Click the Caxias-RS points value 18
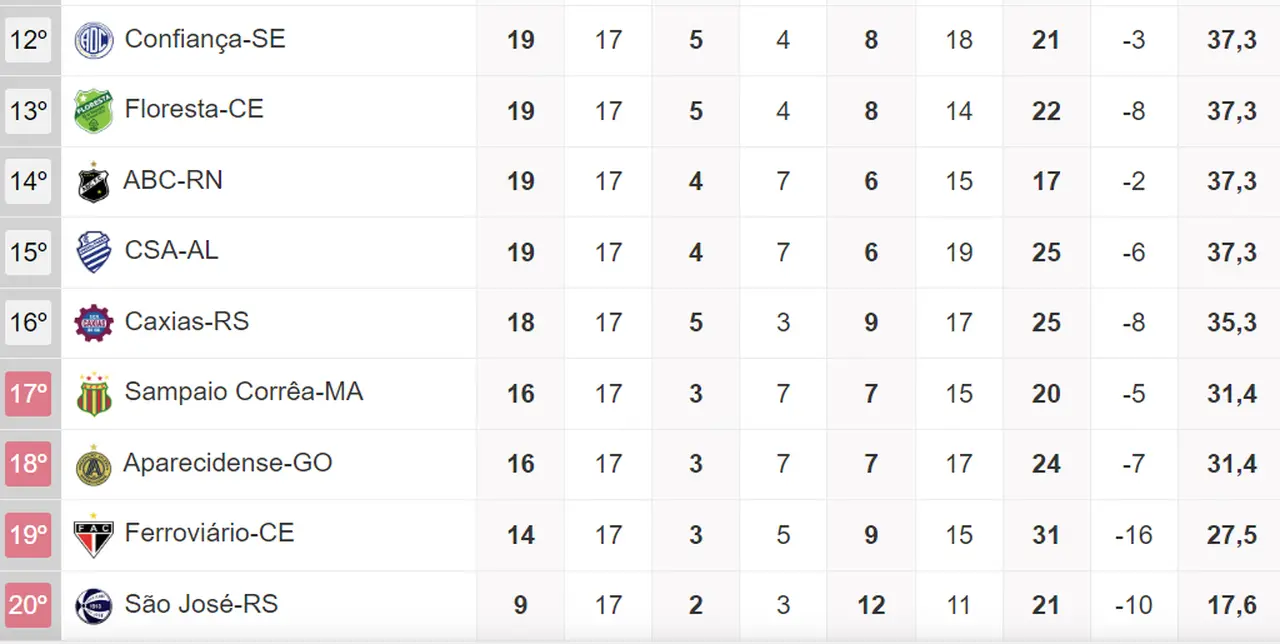Viewport: 1280px width, 644px height. point(520,323)
